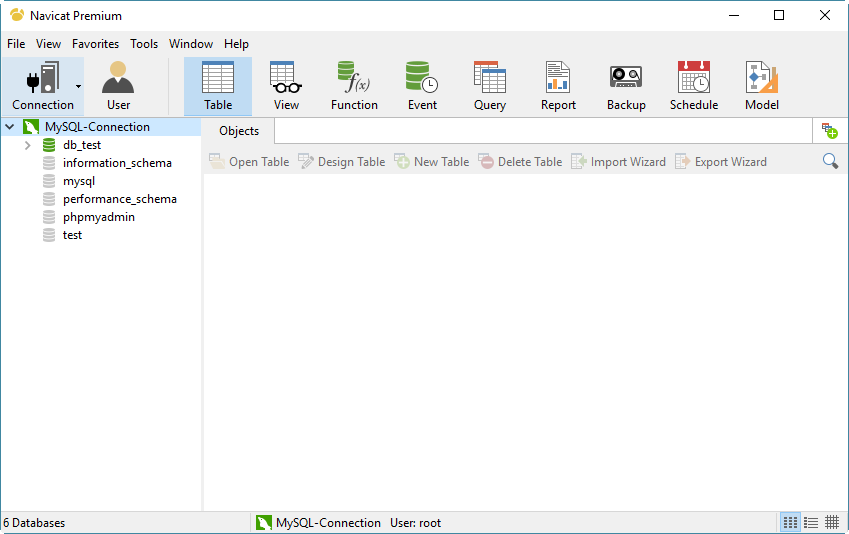This screenshot has width=849, height=534.
Task: Select the db_test database
Action: pyautogui.click(x=82, y=145)
